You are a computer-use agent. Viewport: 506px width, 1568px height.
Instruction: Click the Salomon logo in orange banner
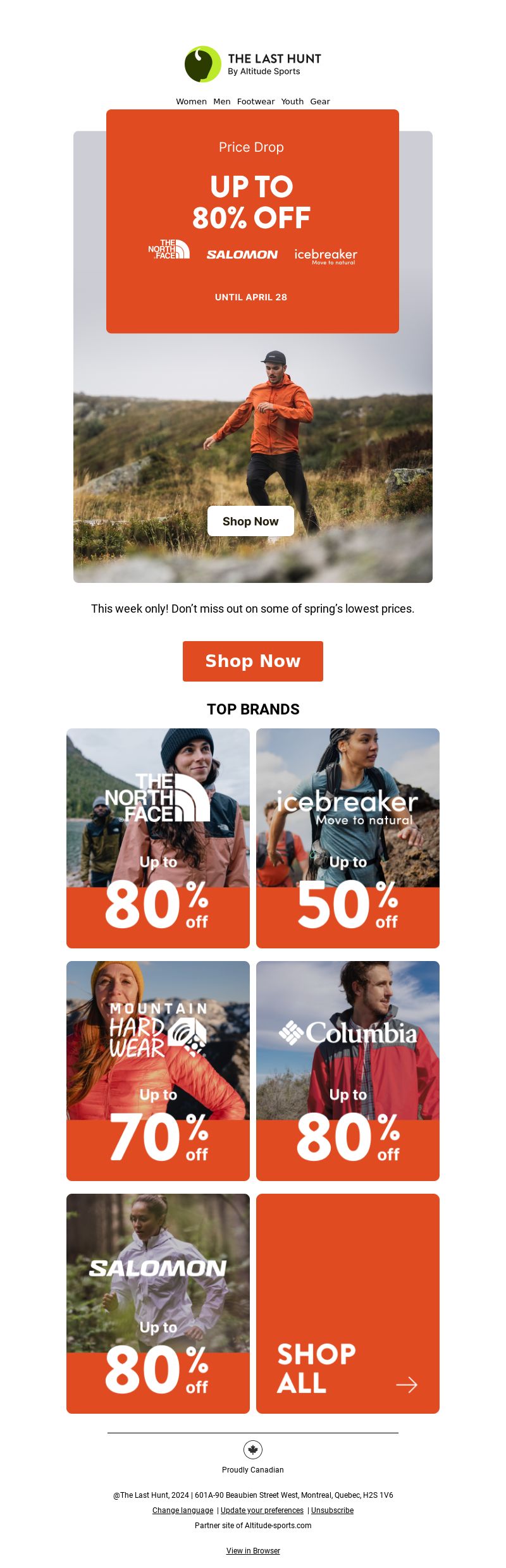242,254
